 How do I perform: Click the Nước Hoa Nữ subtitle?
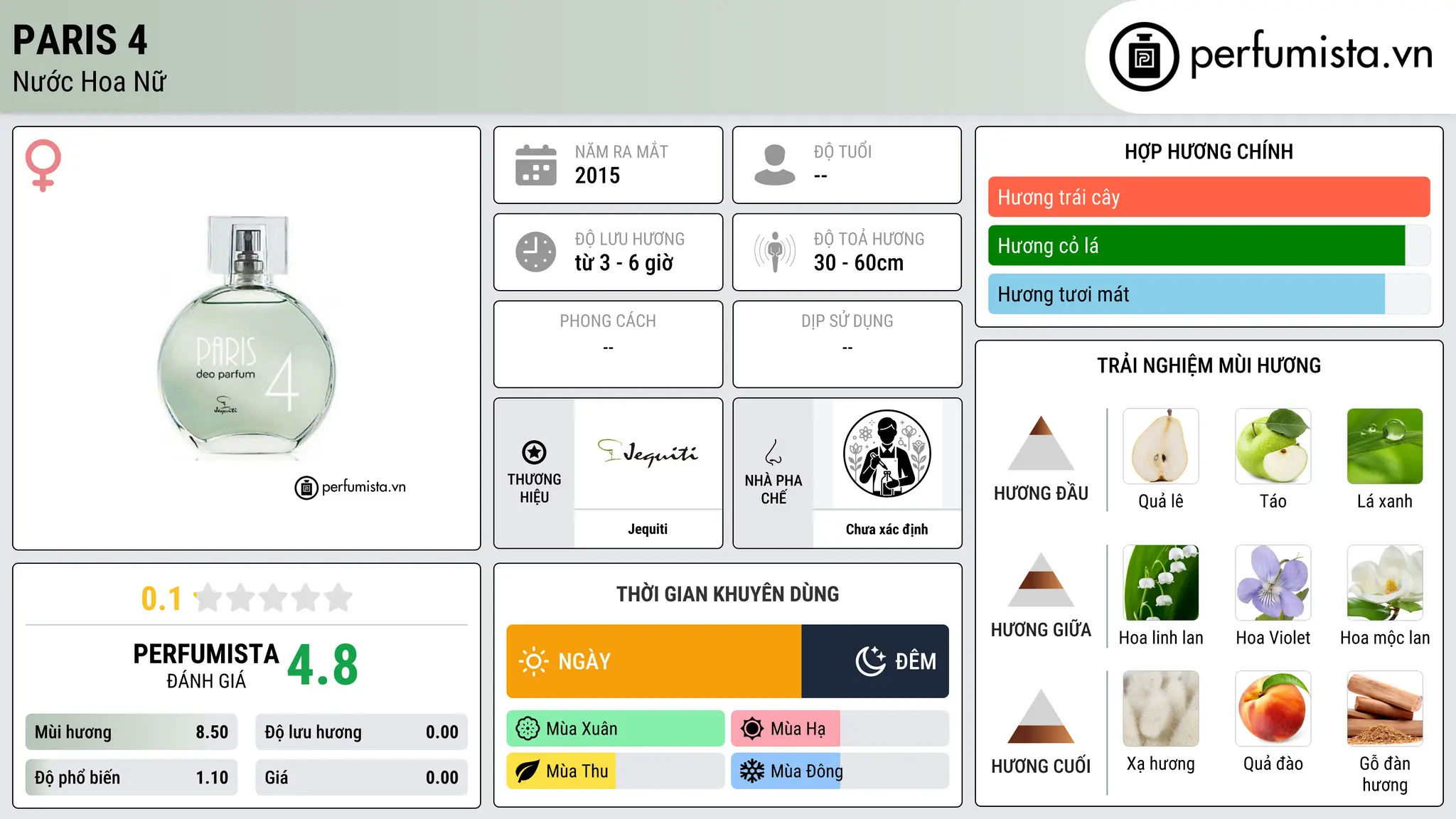point(90,82)
